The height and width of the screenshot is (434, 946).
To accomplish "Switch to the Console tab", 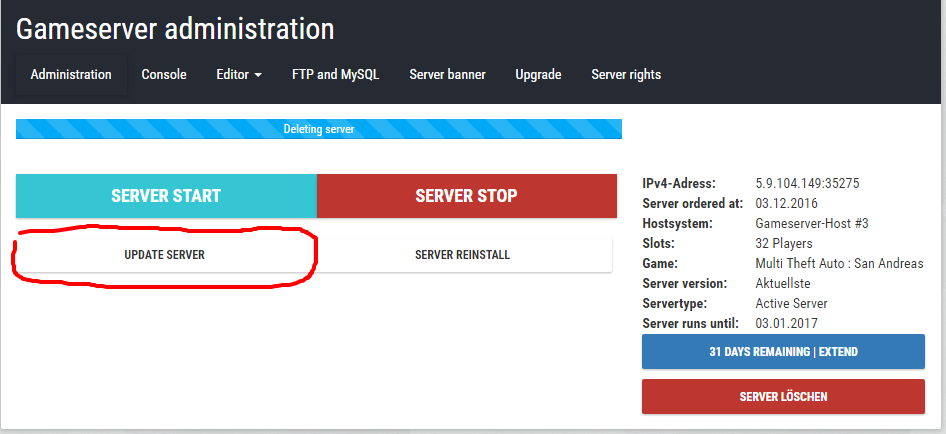I will coord(164,75).
